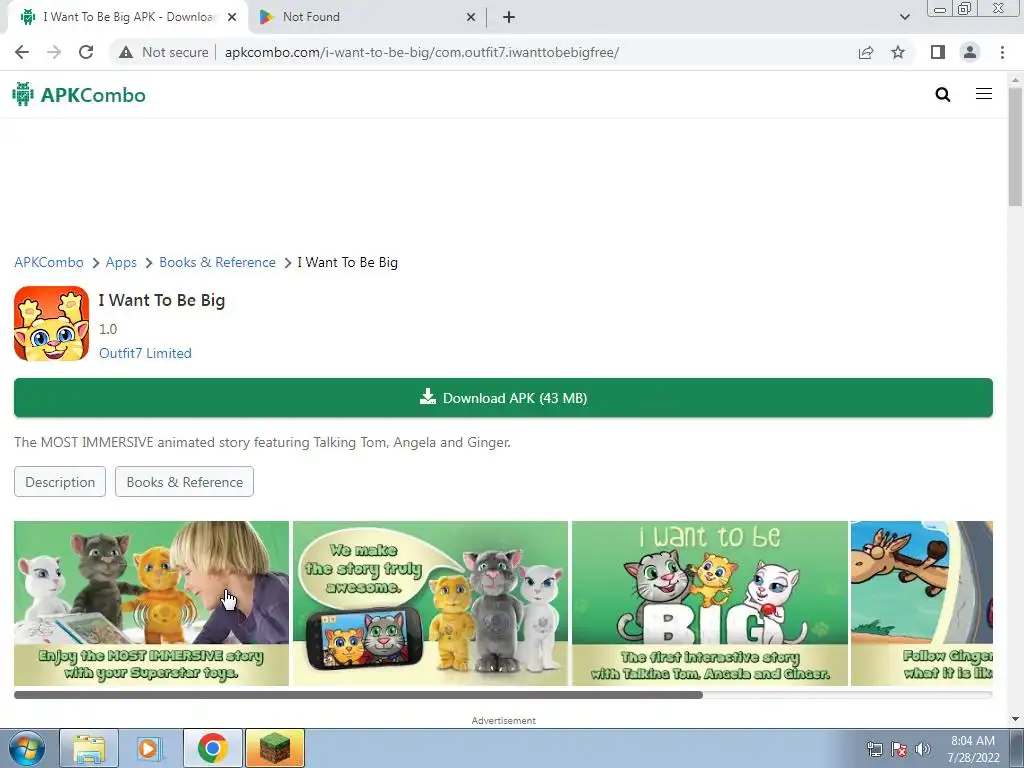Click the volume speaker tray icon

pos(922,749)
